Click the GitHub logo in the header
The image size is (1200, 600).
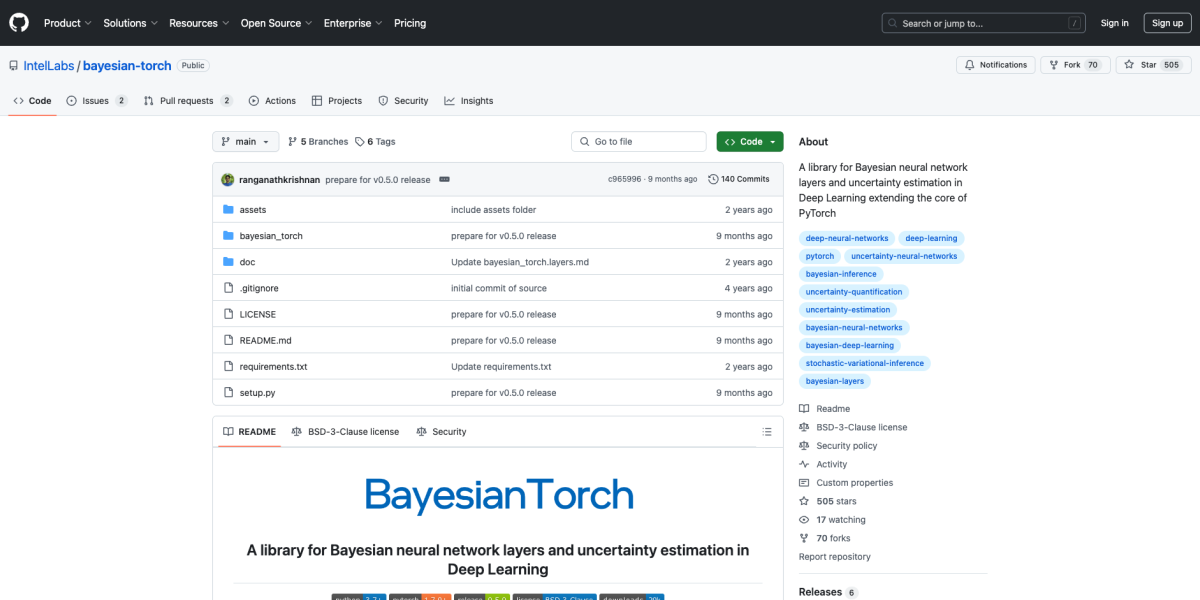[x=18, y=22]
